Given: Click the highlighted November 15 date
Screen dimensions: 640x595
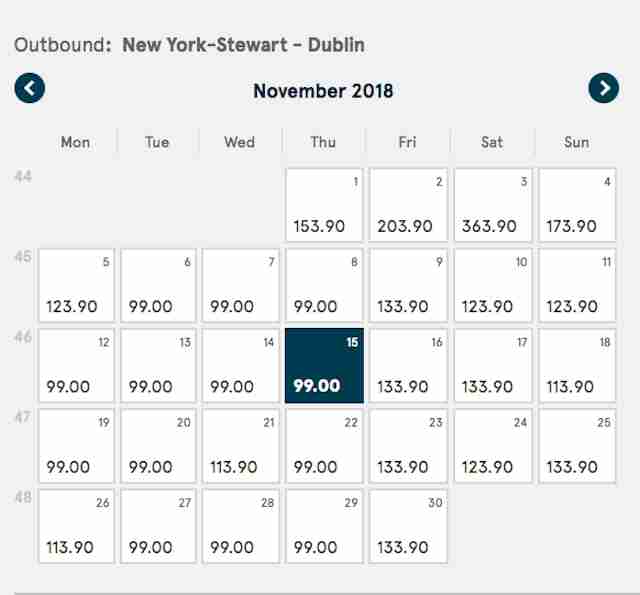Looking at the screenshot, I should pyautogui.click(x=324, y=366).
